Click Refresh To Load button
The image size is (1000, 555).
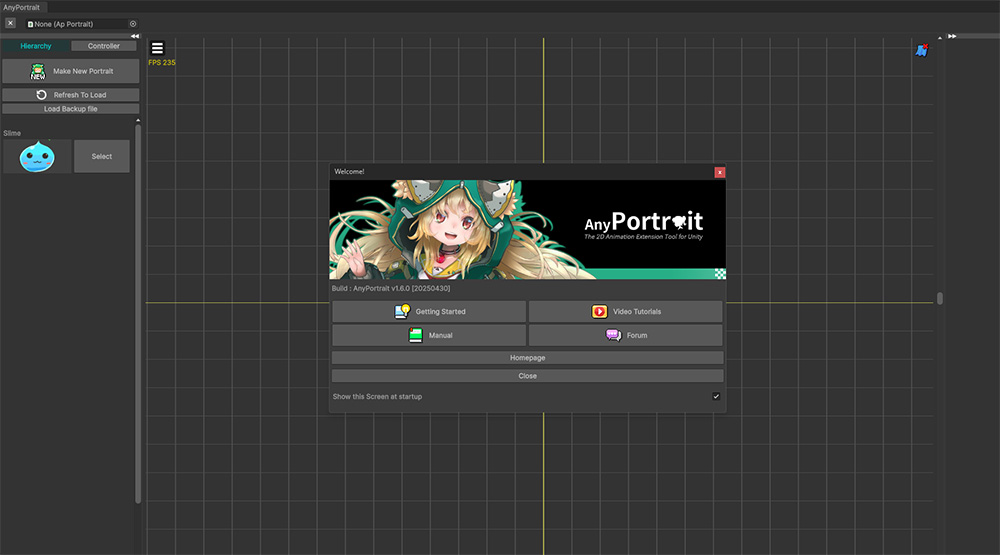pyautogui.click(x=71, y=94)
